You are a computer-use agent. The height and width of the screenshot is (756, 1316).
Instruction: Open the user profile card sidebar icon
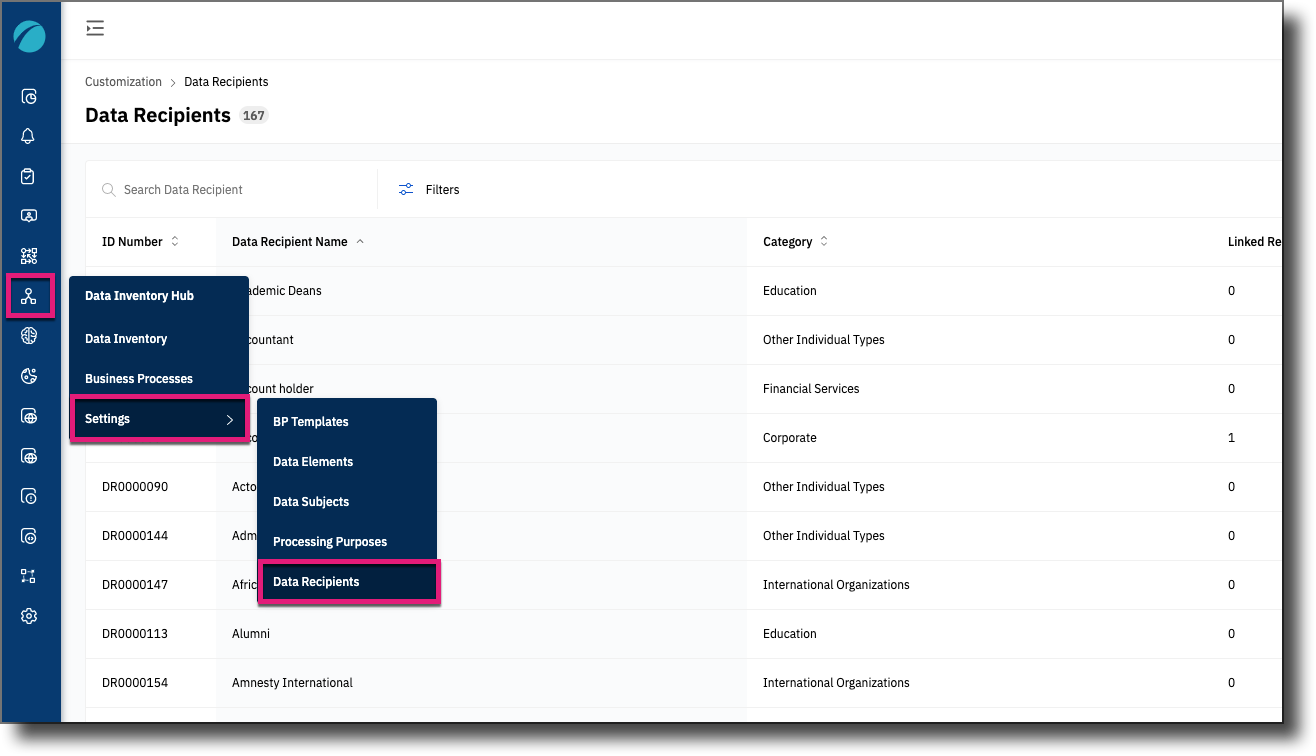(30, 215)
